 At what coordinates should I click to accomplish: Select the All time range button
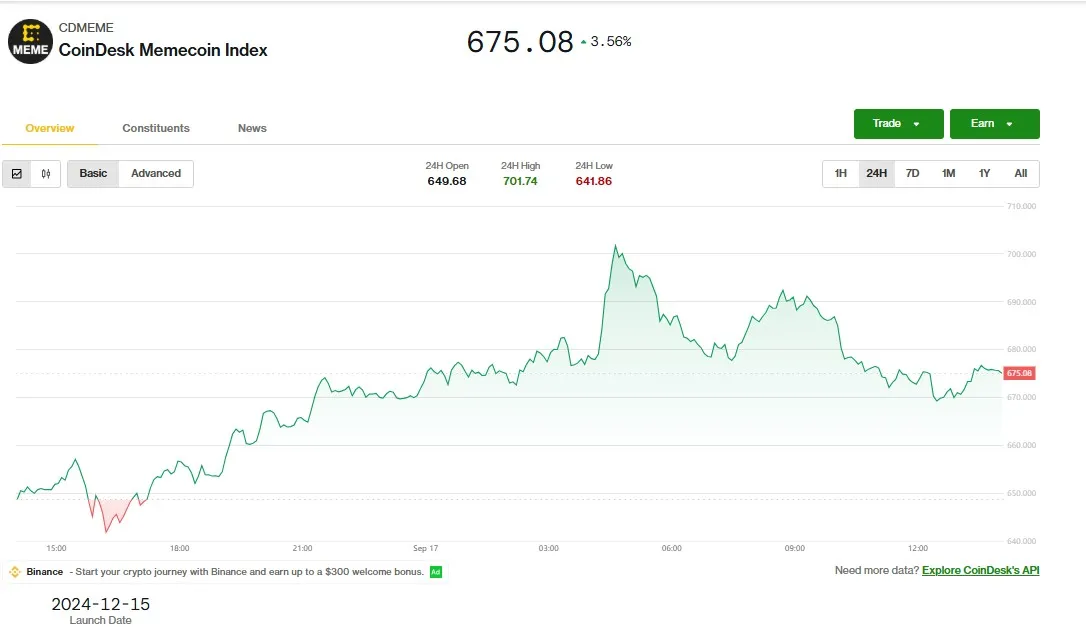pos(1020,173)
